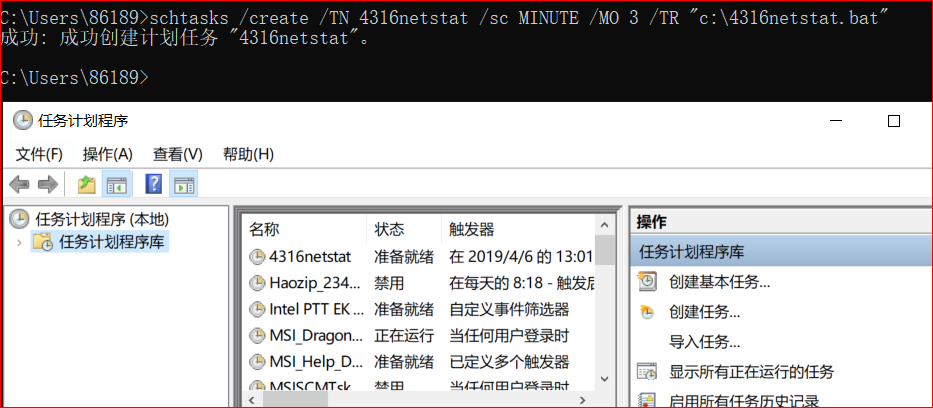The width and height of the screenshot is (933, 408).
Task: Click 禁用 status of Haozip_234 task
Action: pyautogui.click(x=389, y=283)
